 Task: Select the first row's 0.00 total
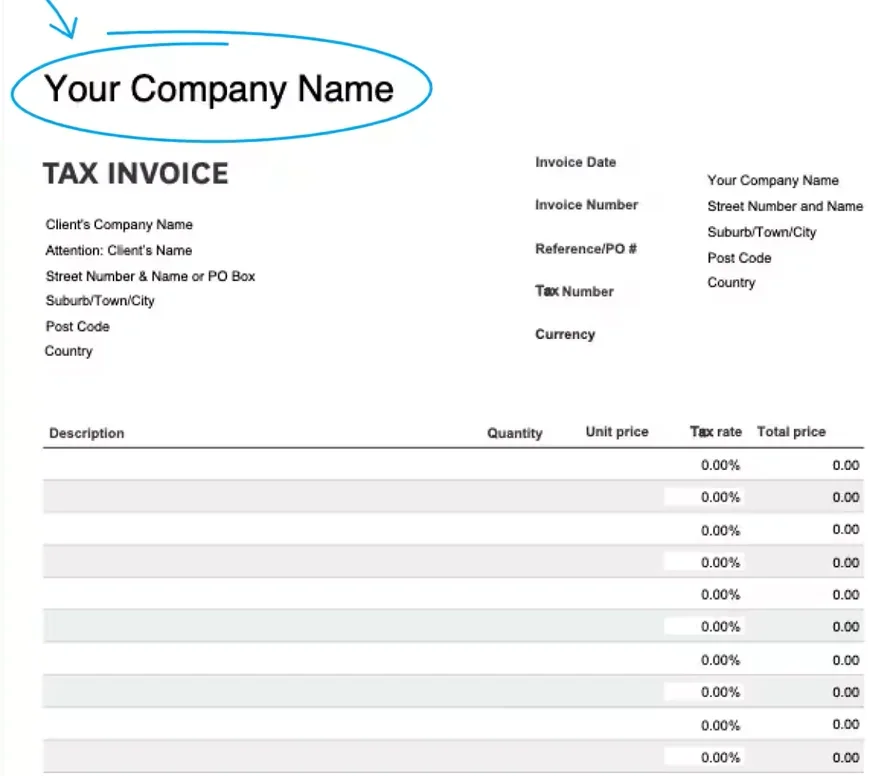coord(845,465)
